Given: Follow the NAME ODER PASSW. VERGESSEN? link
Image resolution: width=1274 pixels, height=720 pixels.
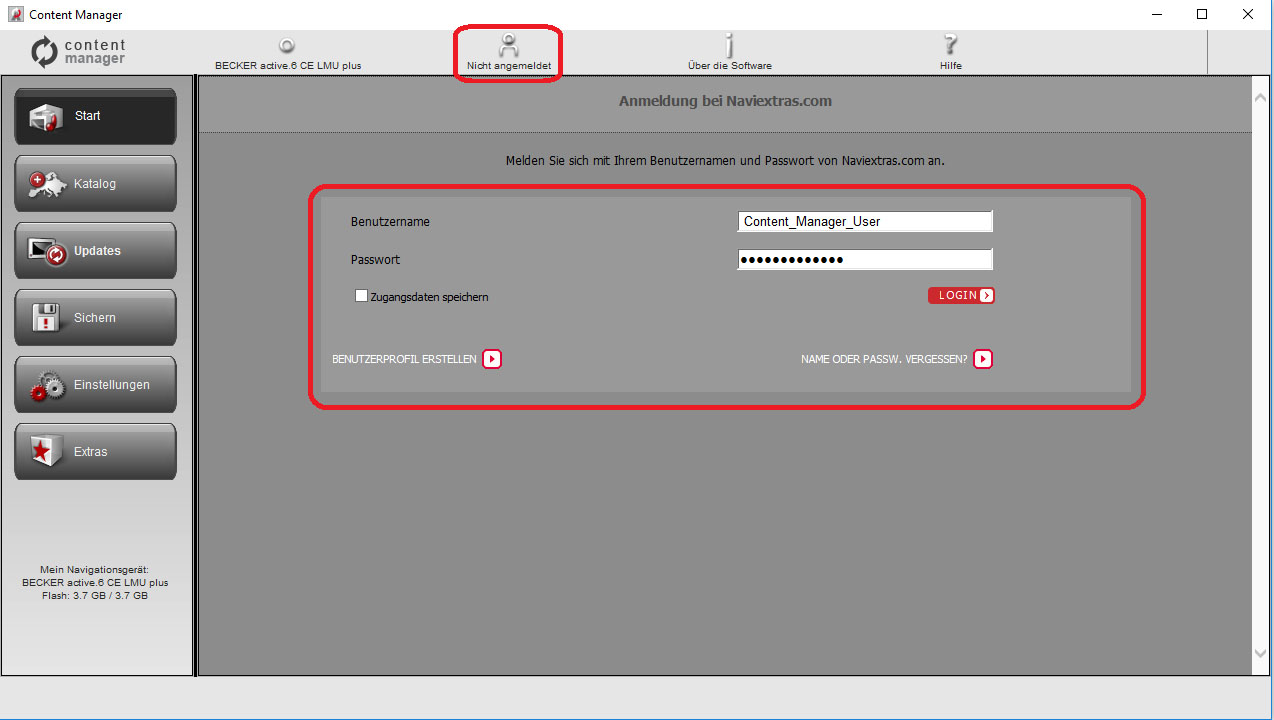Looking at the screenshot, I should click(x=884, y=359).
